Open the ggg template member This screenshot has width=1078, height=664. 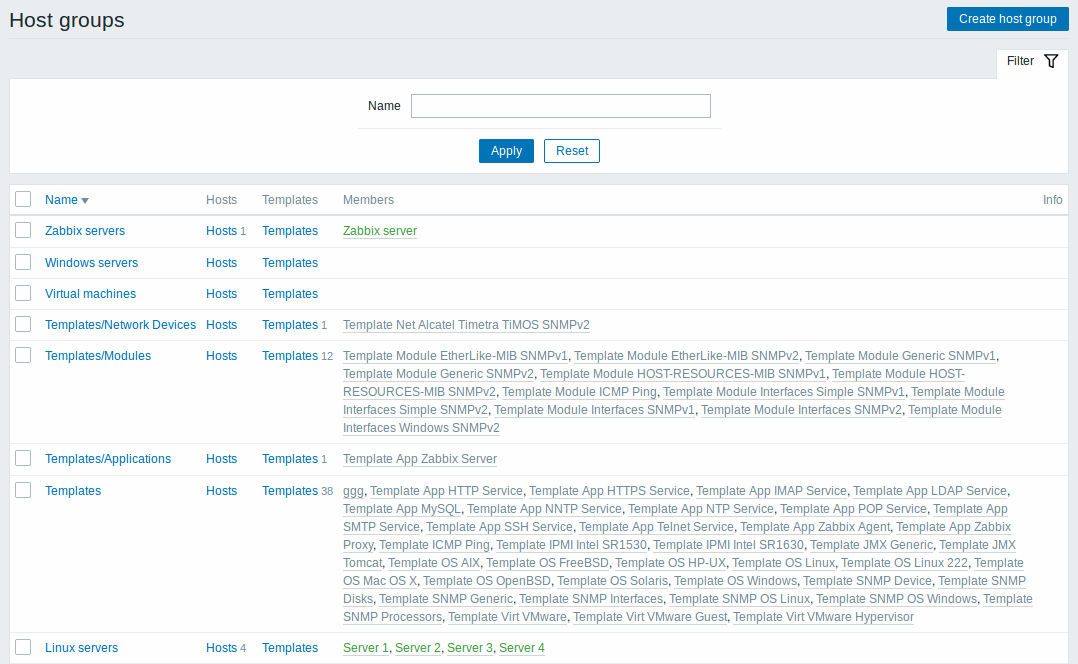353,491
